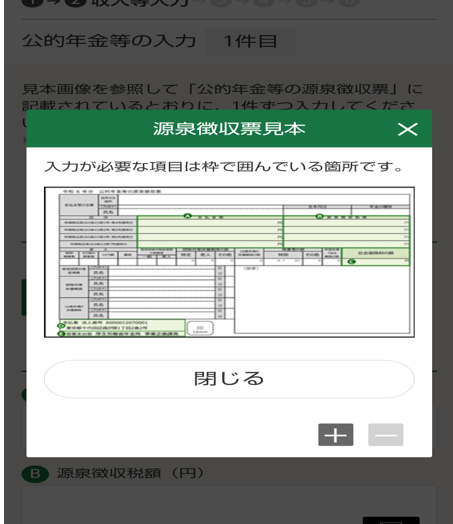Click the 支払者 法人番号 highlighted row
This screenshot has width=453, height=524.
(x=122, y=325)
